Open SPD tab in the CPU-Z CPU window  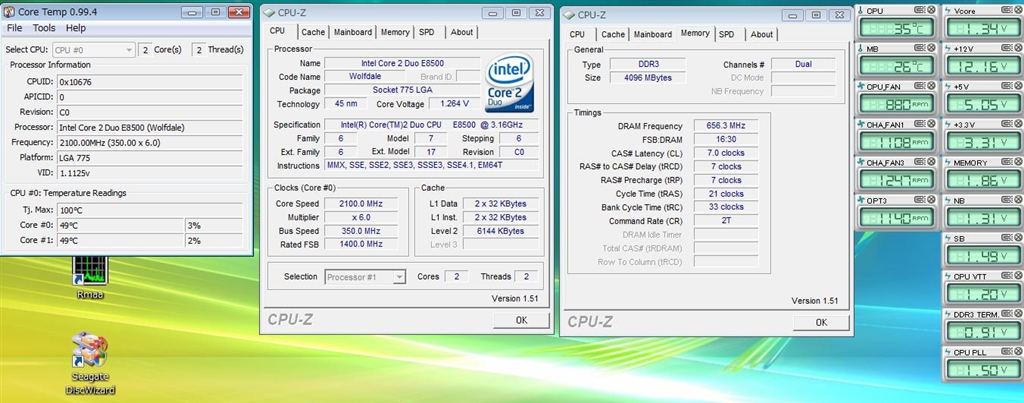426,32
